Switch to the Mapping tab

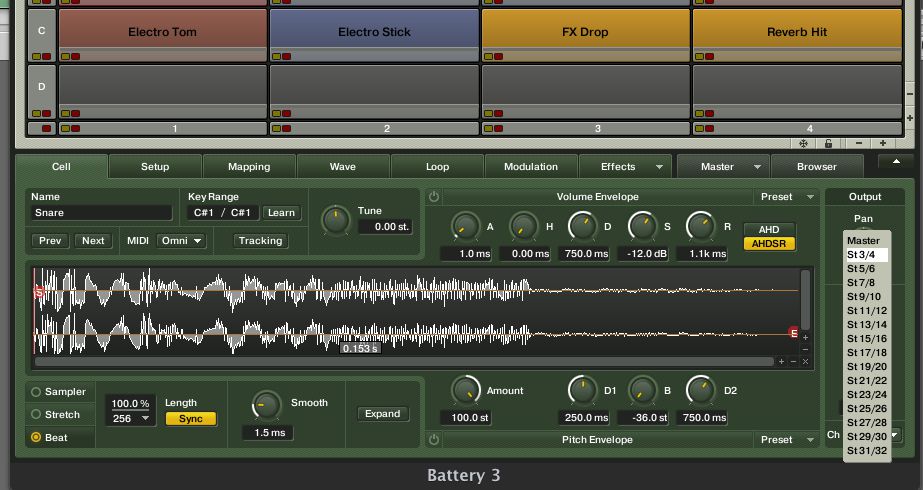tap(249, 167)
